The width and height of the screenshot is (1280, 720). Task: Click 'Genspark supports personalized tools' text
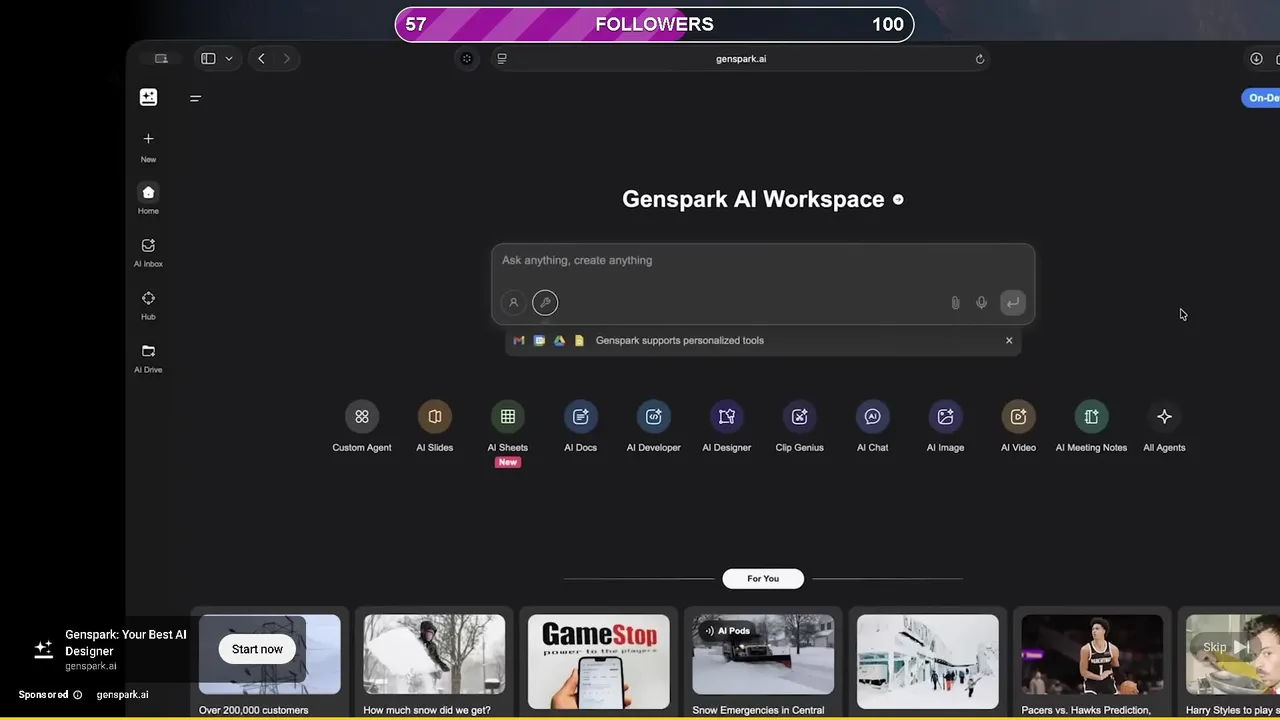tap(680, 341)
